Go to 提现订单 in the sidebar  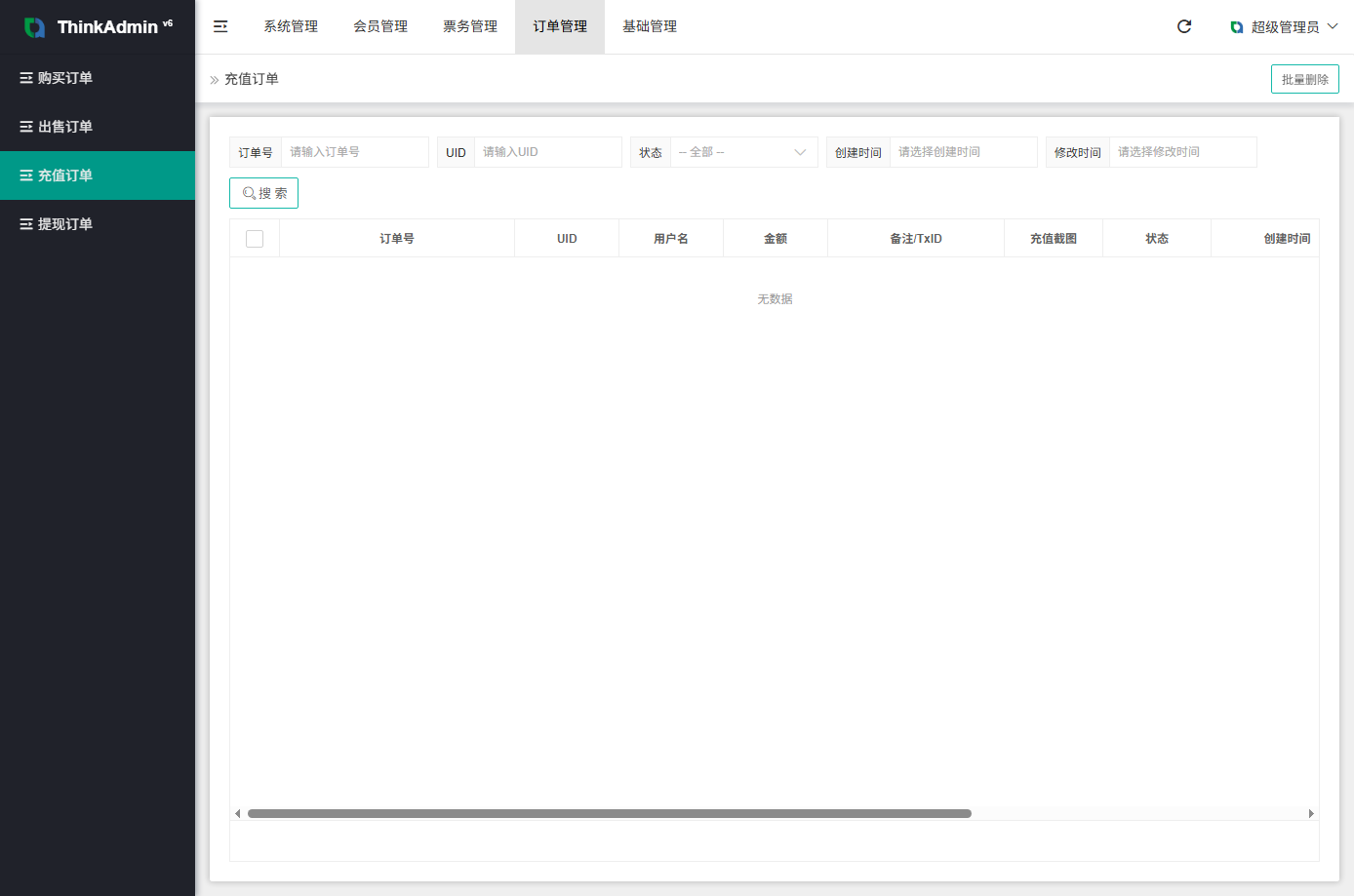(x=98, y=224)
